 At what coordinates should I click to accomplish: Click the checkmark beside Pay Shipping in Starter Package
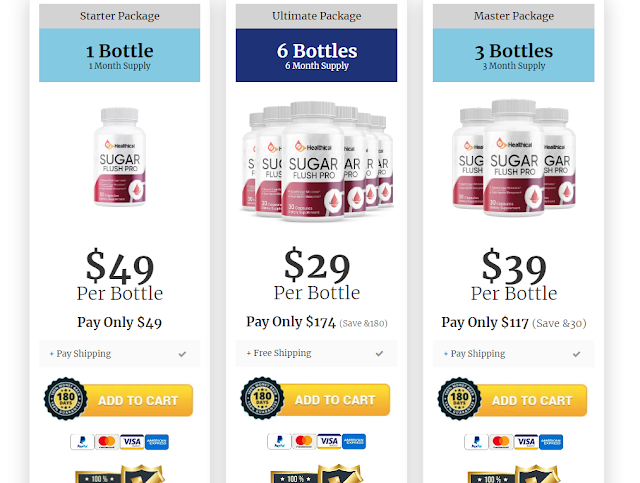pos(182,354)
